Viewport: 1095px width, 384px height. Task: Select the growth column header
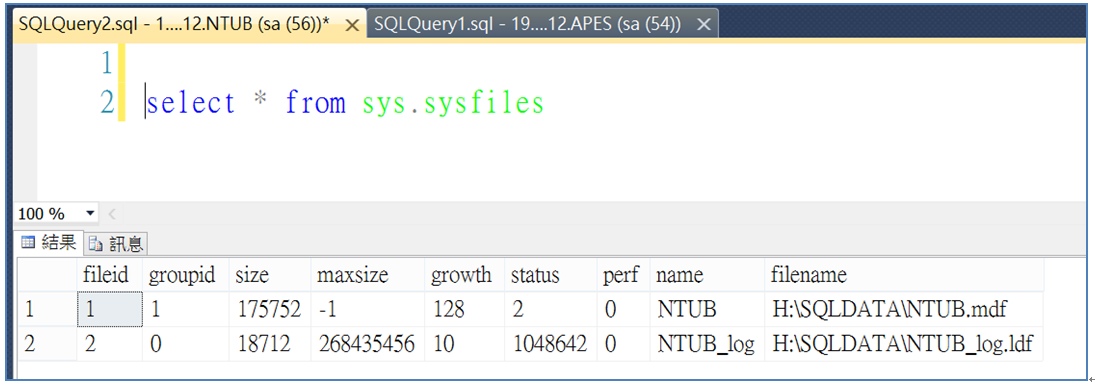click(464, 275)
